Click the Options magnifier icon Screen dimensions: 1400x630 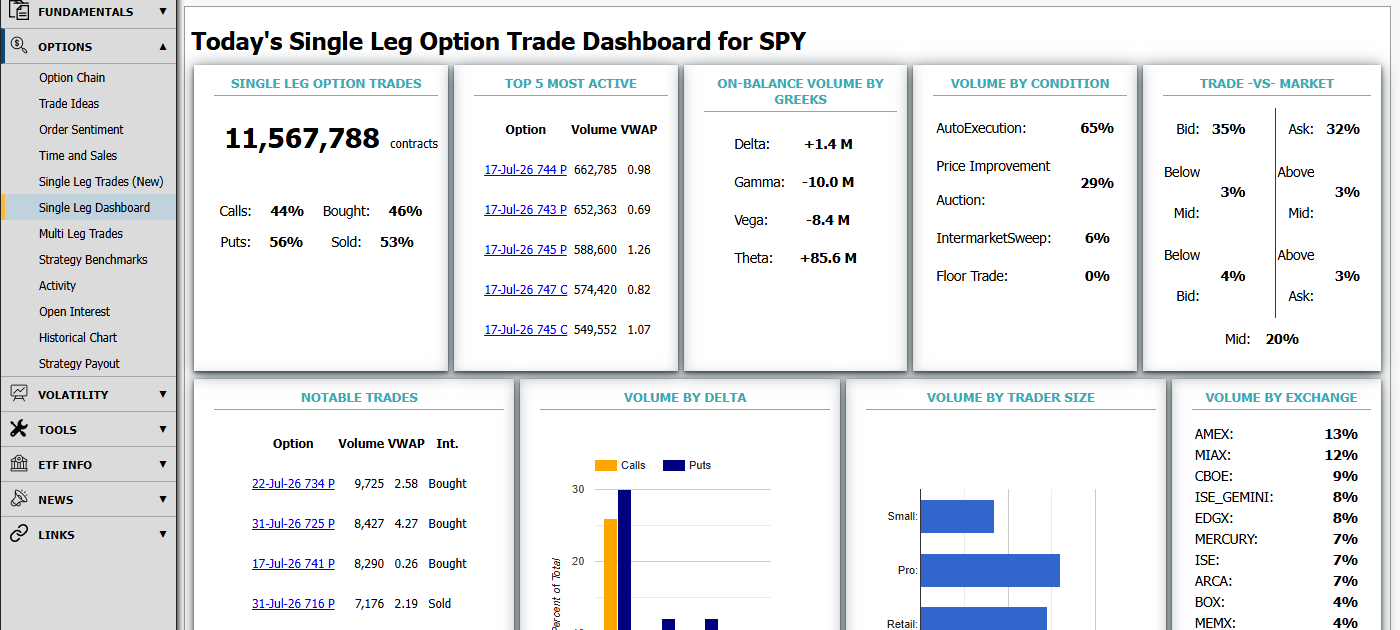(18, 46)
